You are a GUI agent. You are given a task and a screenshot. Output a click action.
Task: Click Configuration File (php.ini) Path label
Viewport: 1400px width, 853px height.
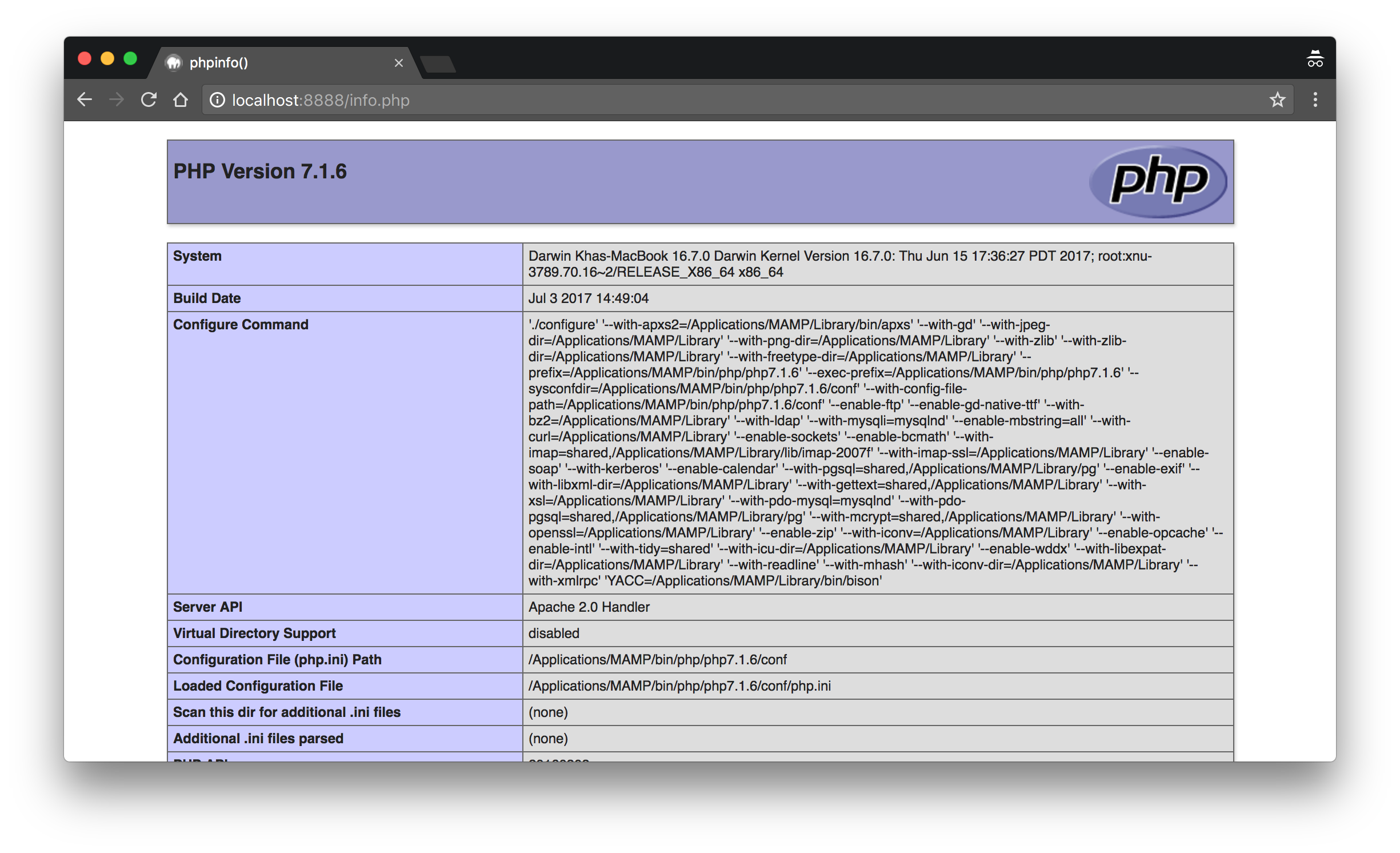(277, 660)
